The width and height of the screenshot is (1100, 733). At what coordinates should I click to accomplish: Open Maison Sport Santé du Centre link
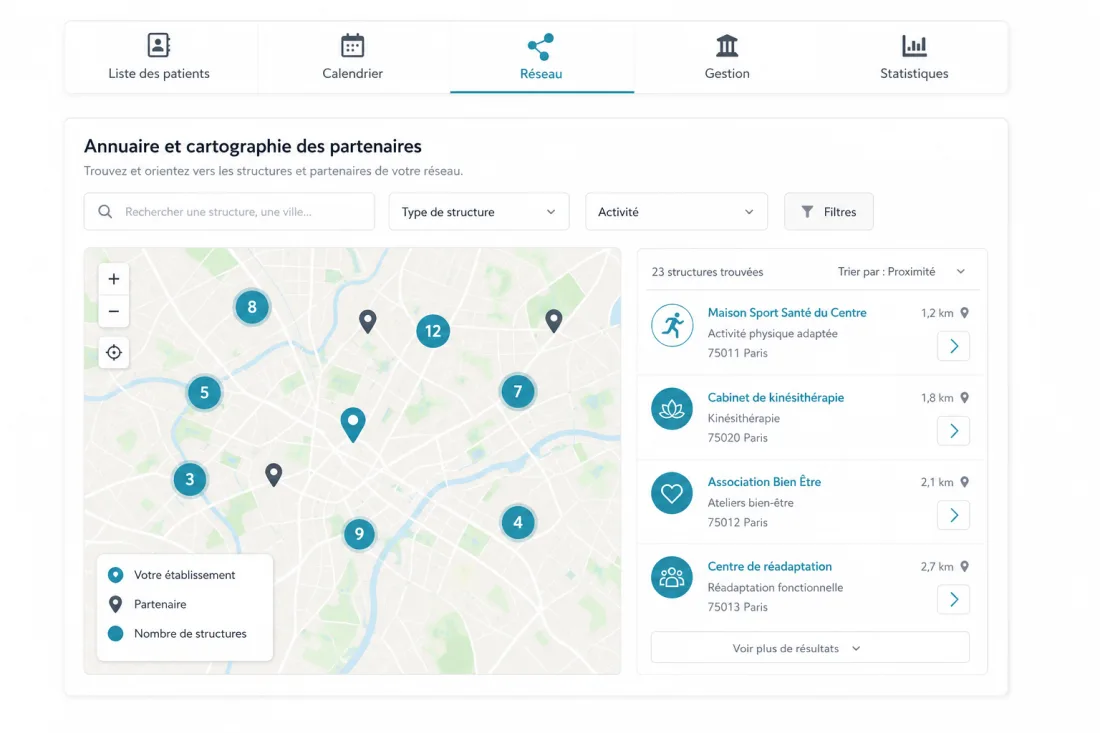click(786, 313)
